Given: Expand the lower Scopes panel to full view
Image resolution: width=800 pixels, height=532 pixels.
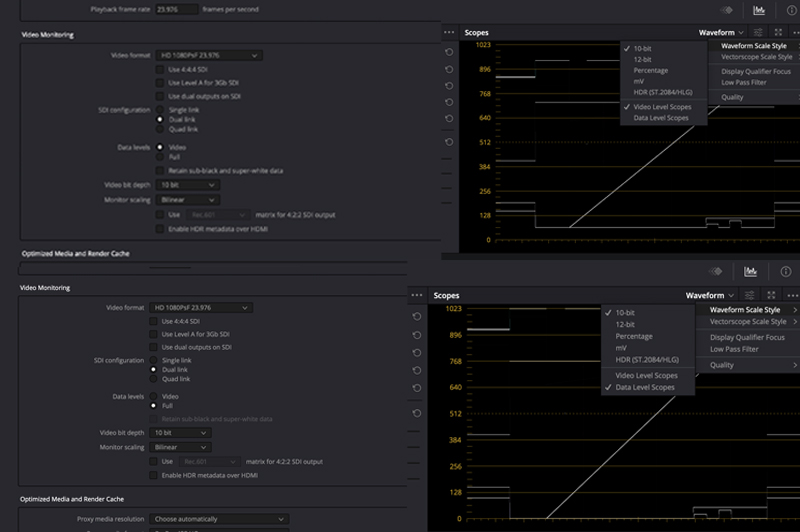Looking at the screenshot, I should tap(771, 295).
